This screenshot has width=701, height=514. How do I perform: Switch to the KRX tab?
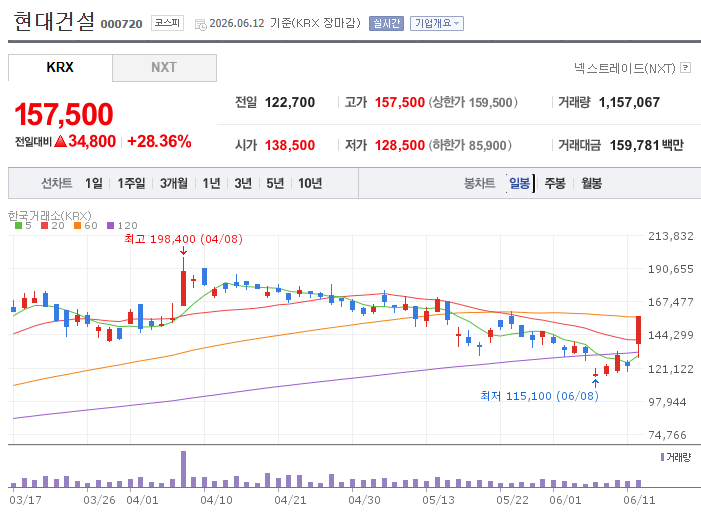[60, 67]
